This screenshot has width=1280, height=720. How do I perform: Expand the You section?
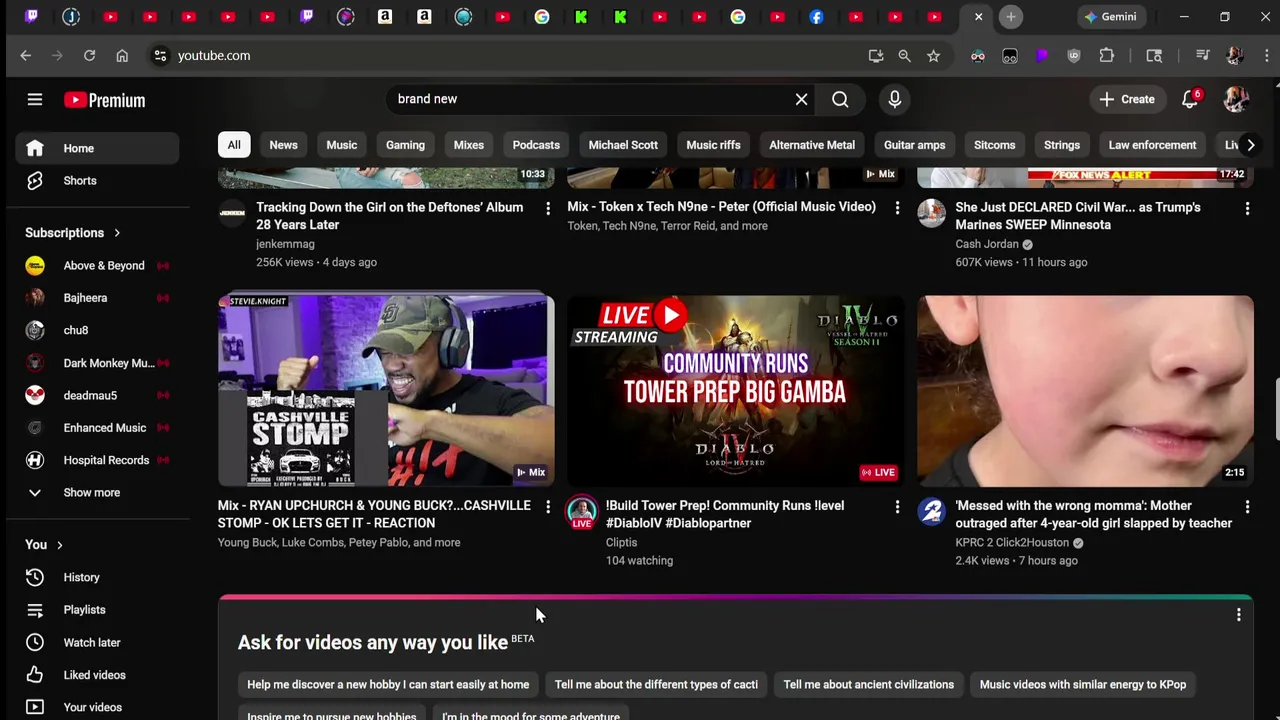coord(45,545)
